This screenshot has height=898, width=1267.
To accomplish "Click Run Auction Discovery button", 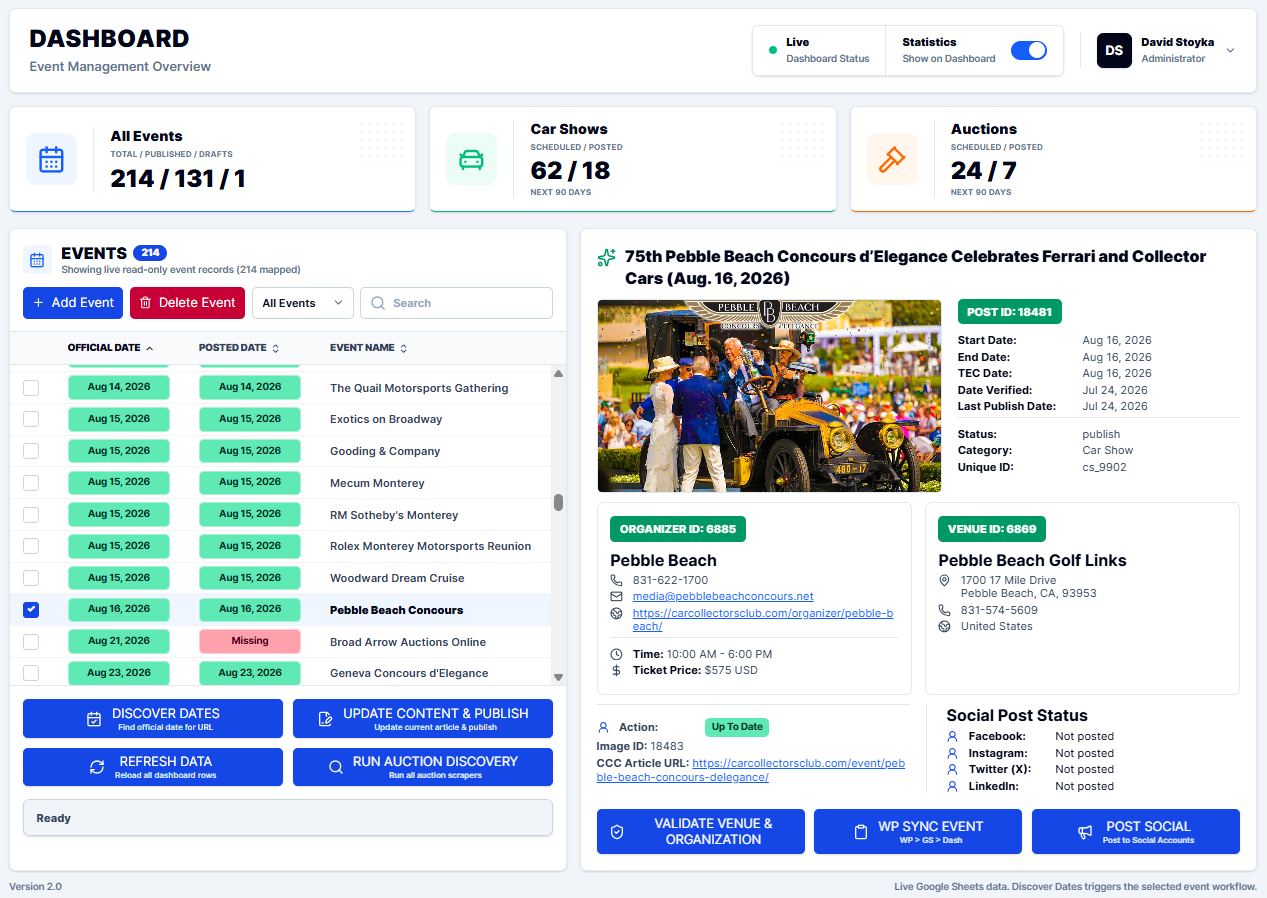I will (423, 767).
